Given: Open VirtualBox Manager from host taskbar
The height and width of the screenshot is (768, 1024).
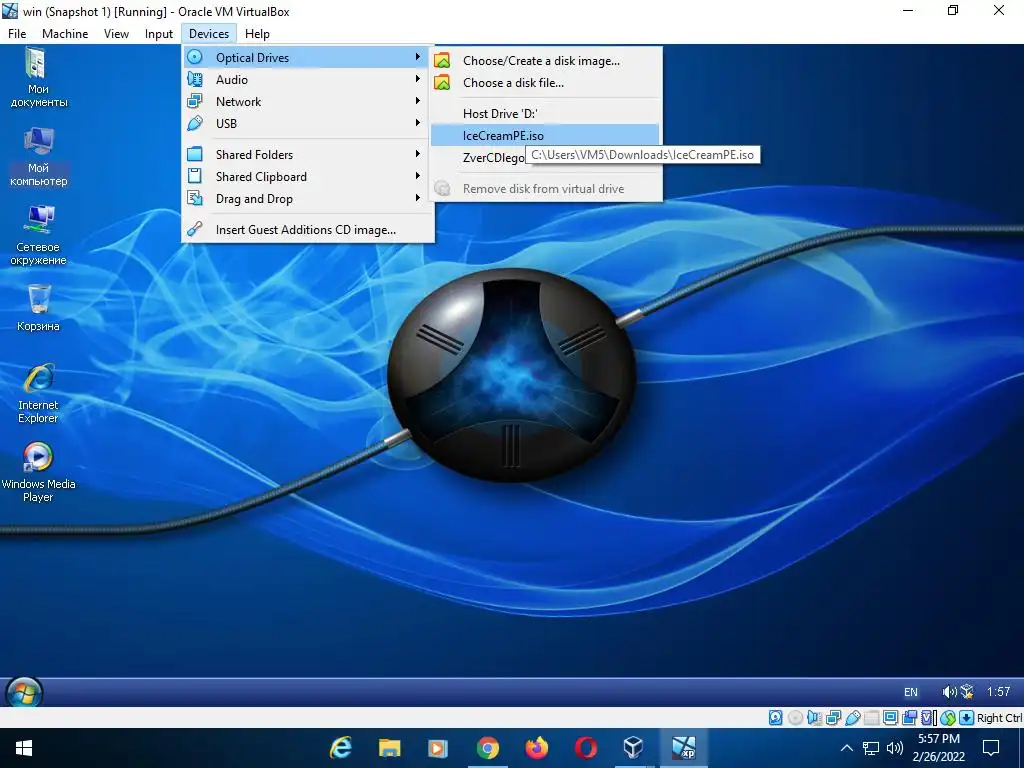Looking at the screenshot, I should (633, 748).
